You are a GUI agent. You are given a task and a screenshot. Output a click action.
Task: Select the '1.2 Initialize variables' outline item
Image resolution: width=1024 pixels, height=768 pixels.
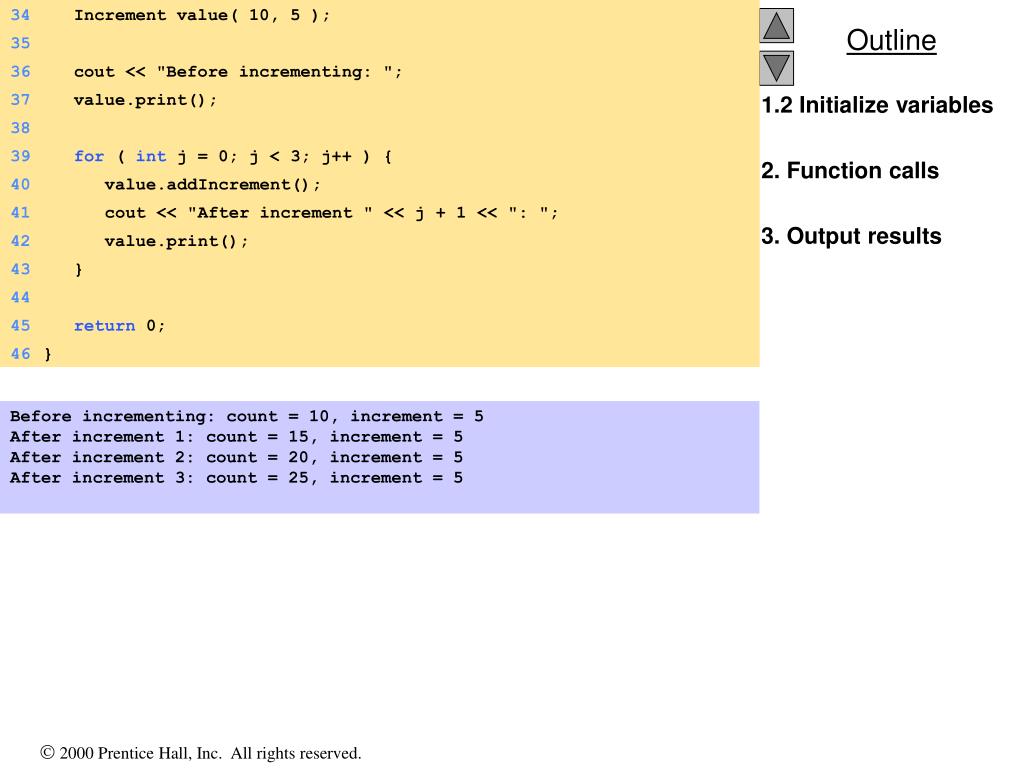pos(877,105)
